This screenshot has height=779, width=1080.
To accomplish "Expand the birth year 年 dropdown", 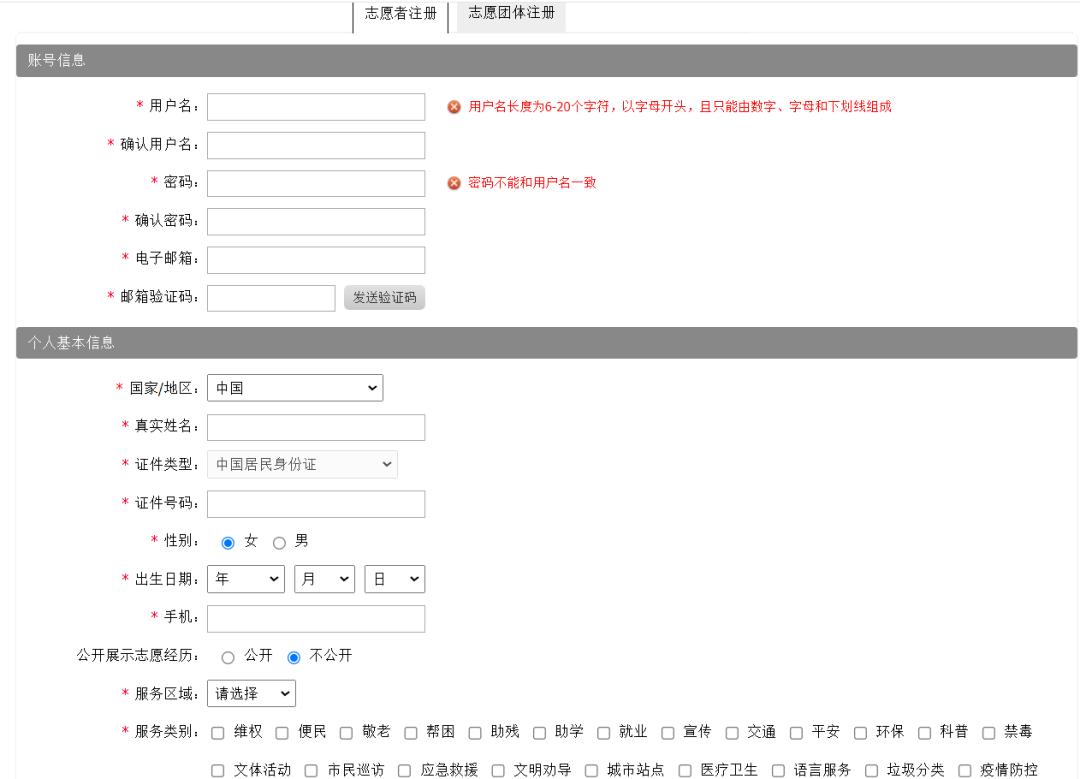I will 246,580.
